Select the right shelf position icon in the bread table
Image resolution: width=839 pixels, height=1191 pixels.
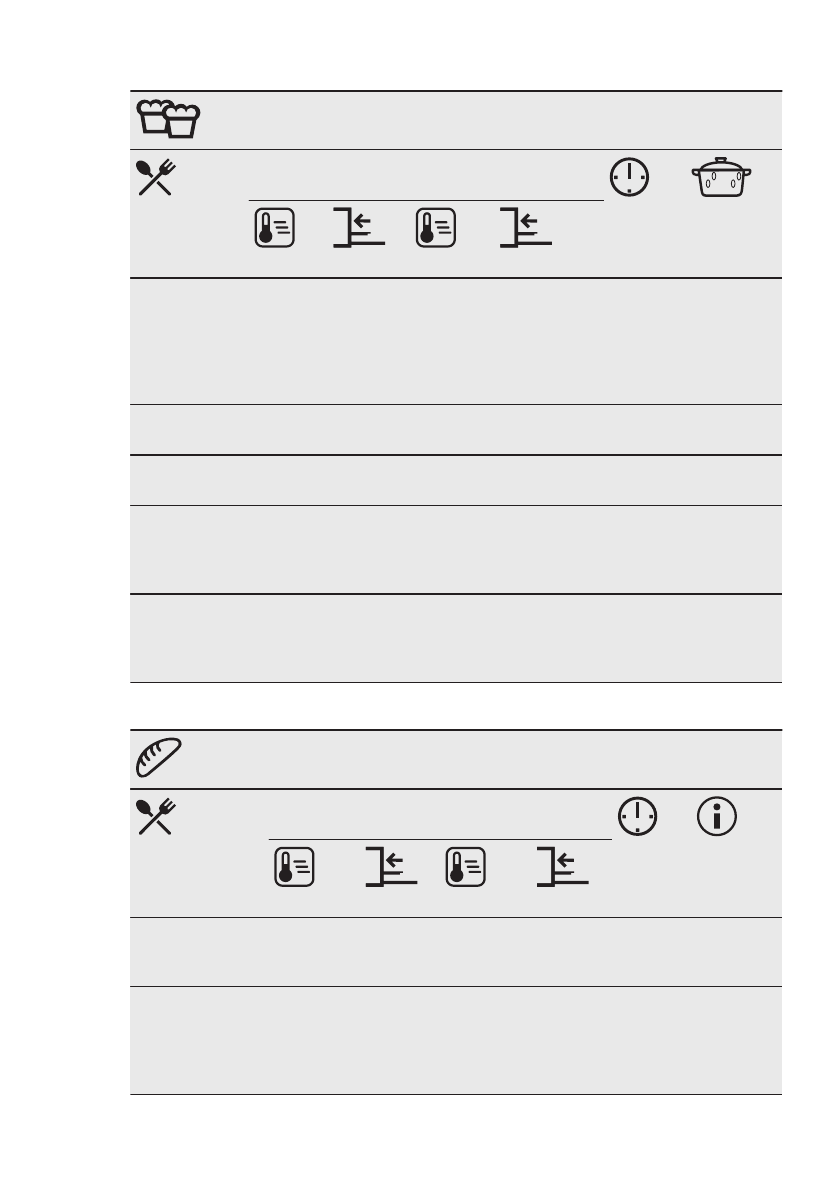pyautogui.click(x=563, y=867)
